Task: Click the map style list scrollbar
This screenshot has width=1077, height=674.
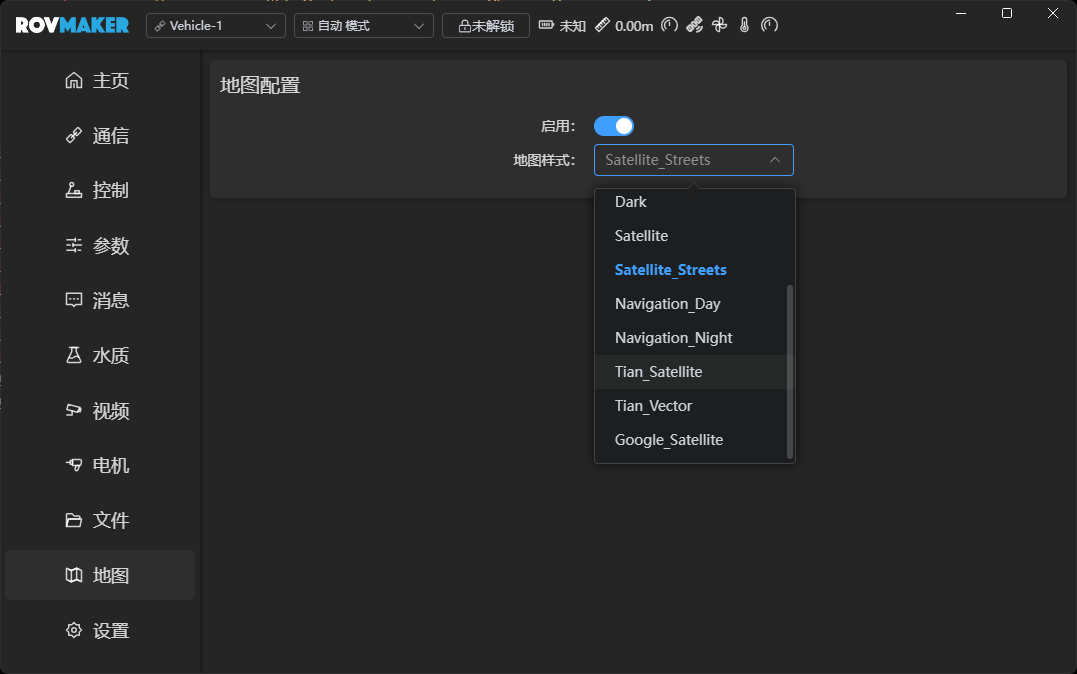Action: click(x=790, y=370)
